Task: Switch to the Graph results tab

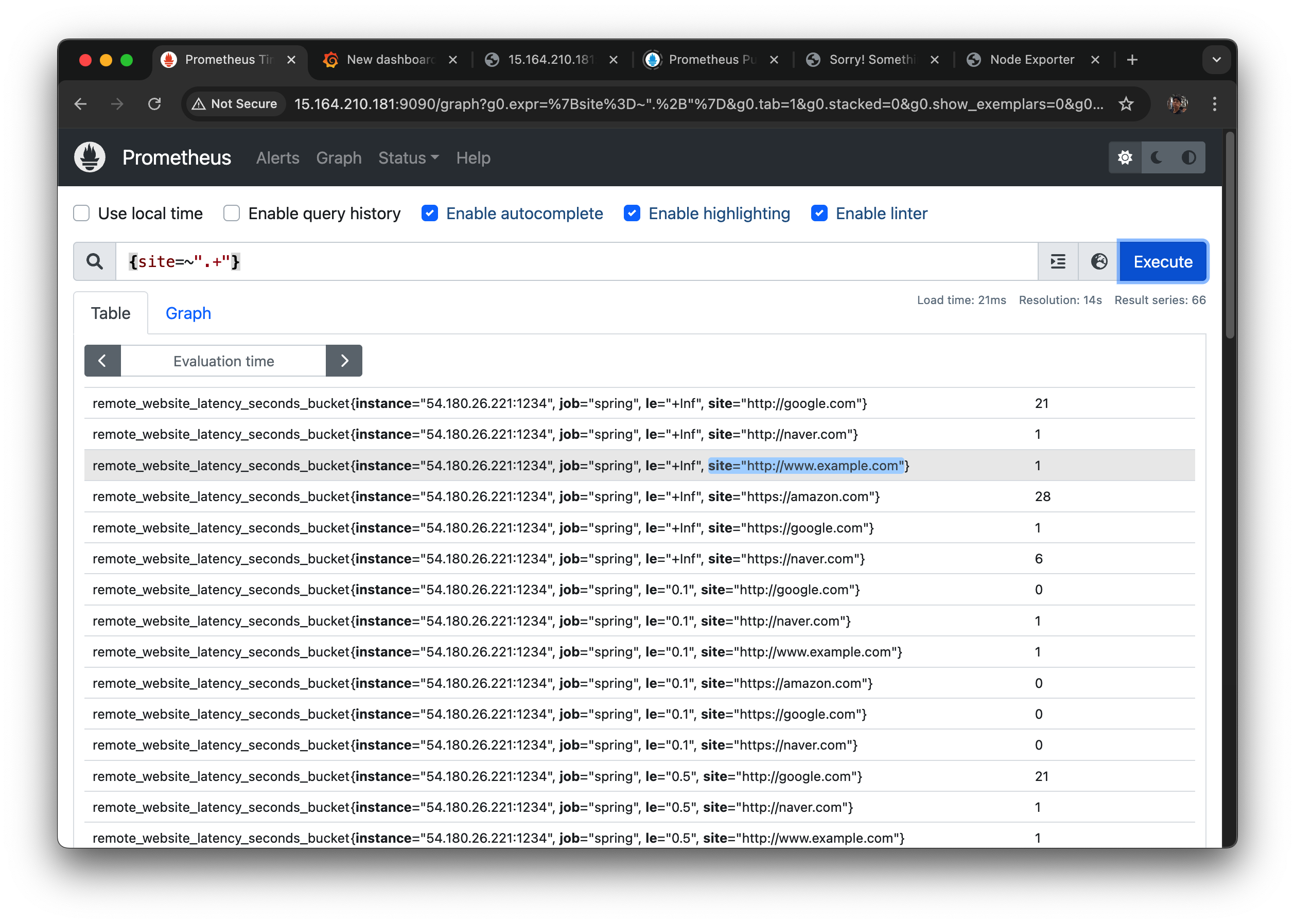Action: pyautogui.click(x=188, y=313)
